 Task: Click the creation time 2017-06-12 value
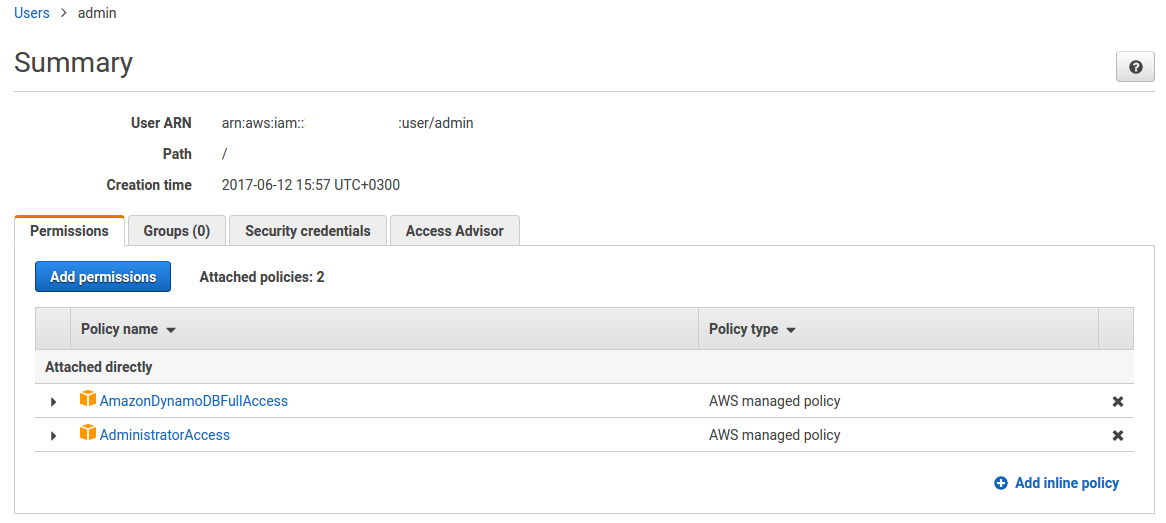[311, 185]
